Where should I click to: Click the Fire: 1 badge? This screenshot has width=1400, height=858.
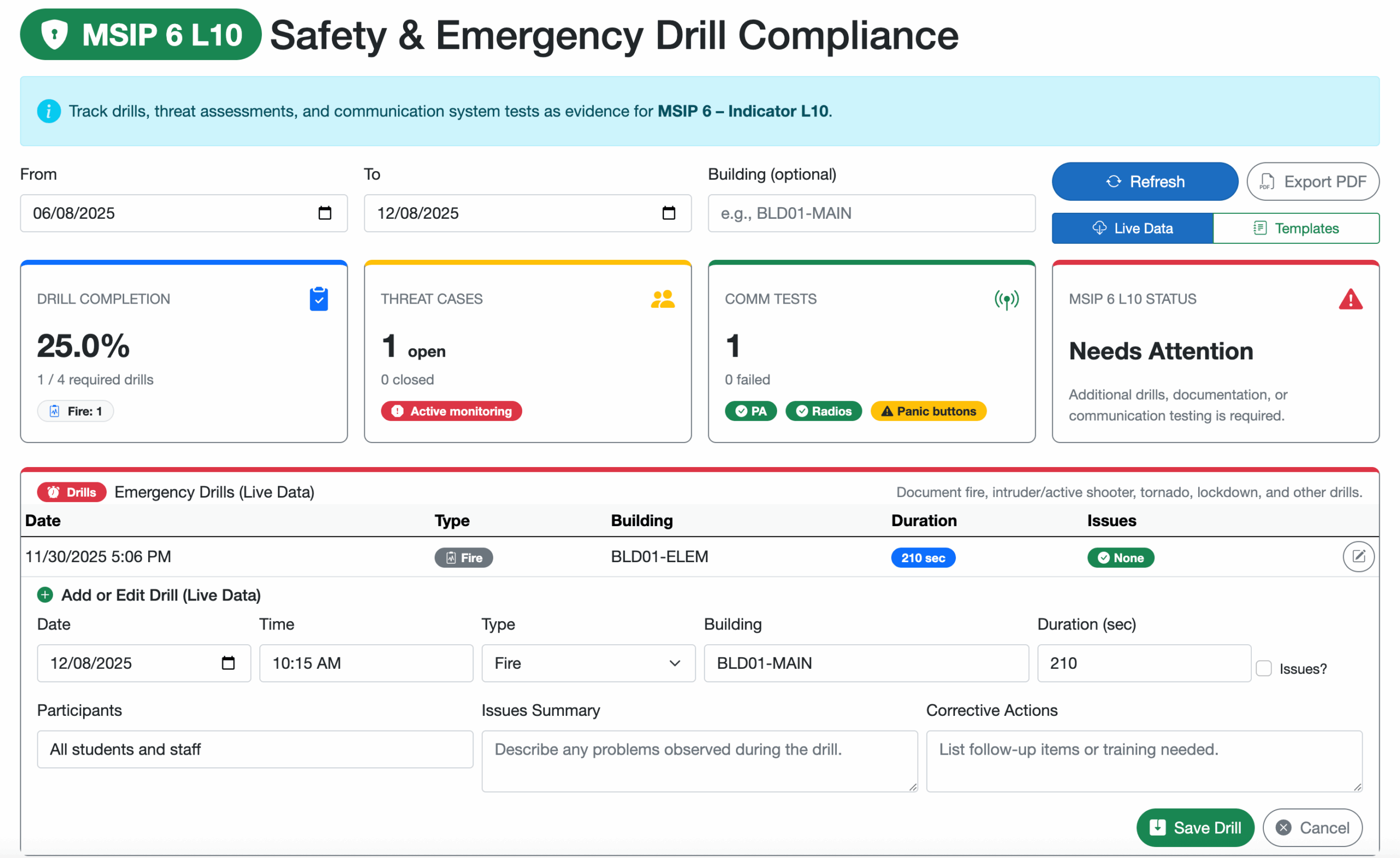tap(75, 411)
